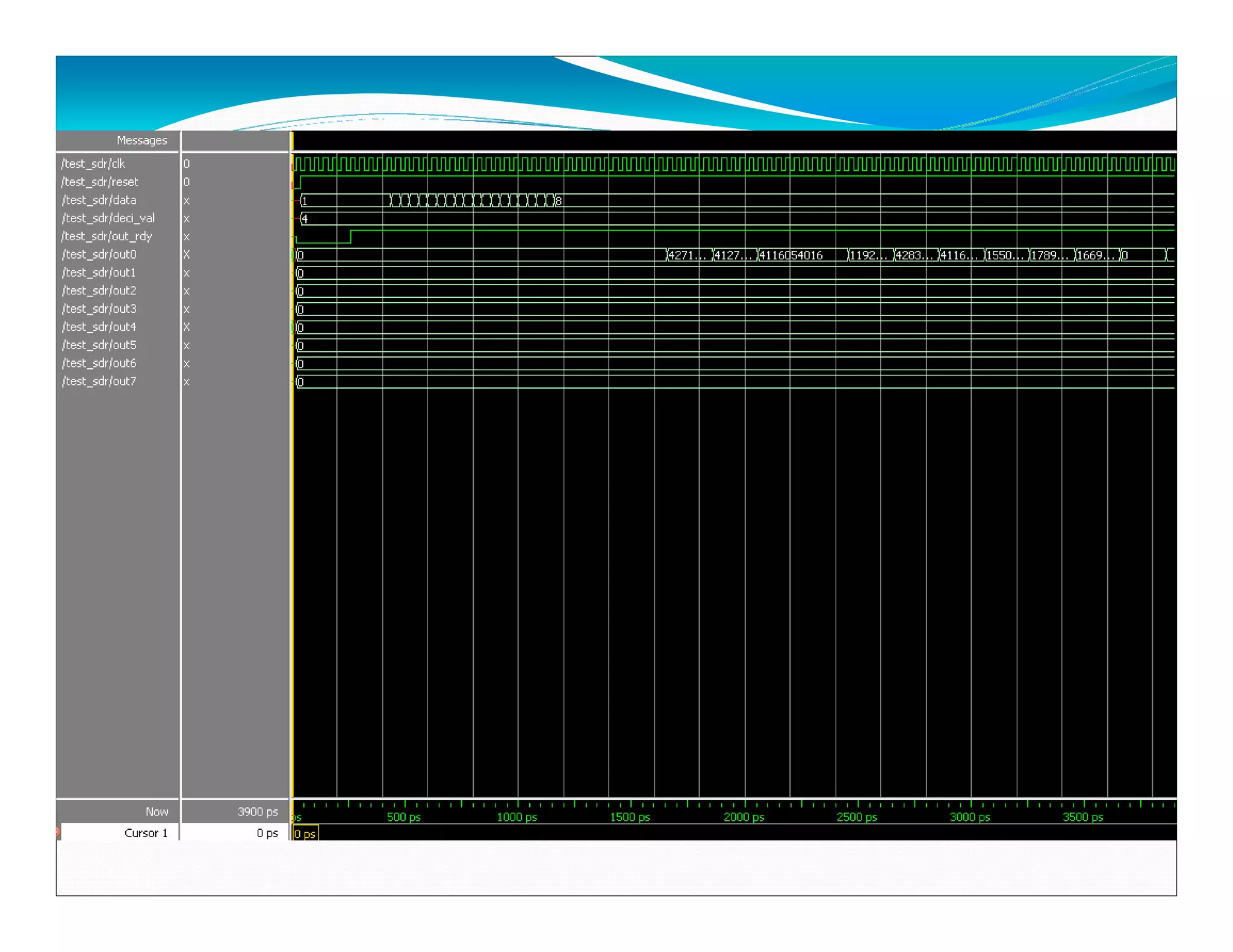Screen dimensions: 1233x952
Task: Select the /test_sdr/out0 signal
Action: [x=99, y=255]
